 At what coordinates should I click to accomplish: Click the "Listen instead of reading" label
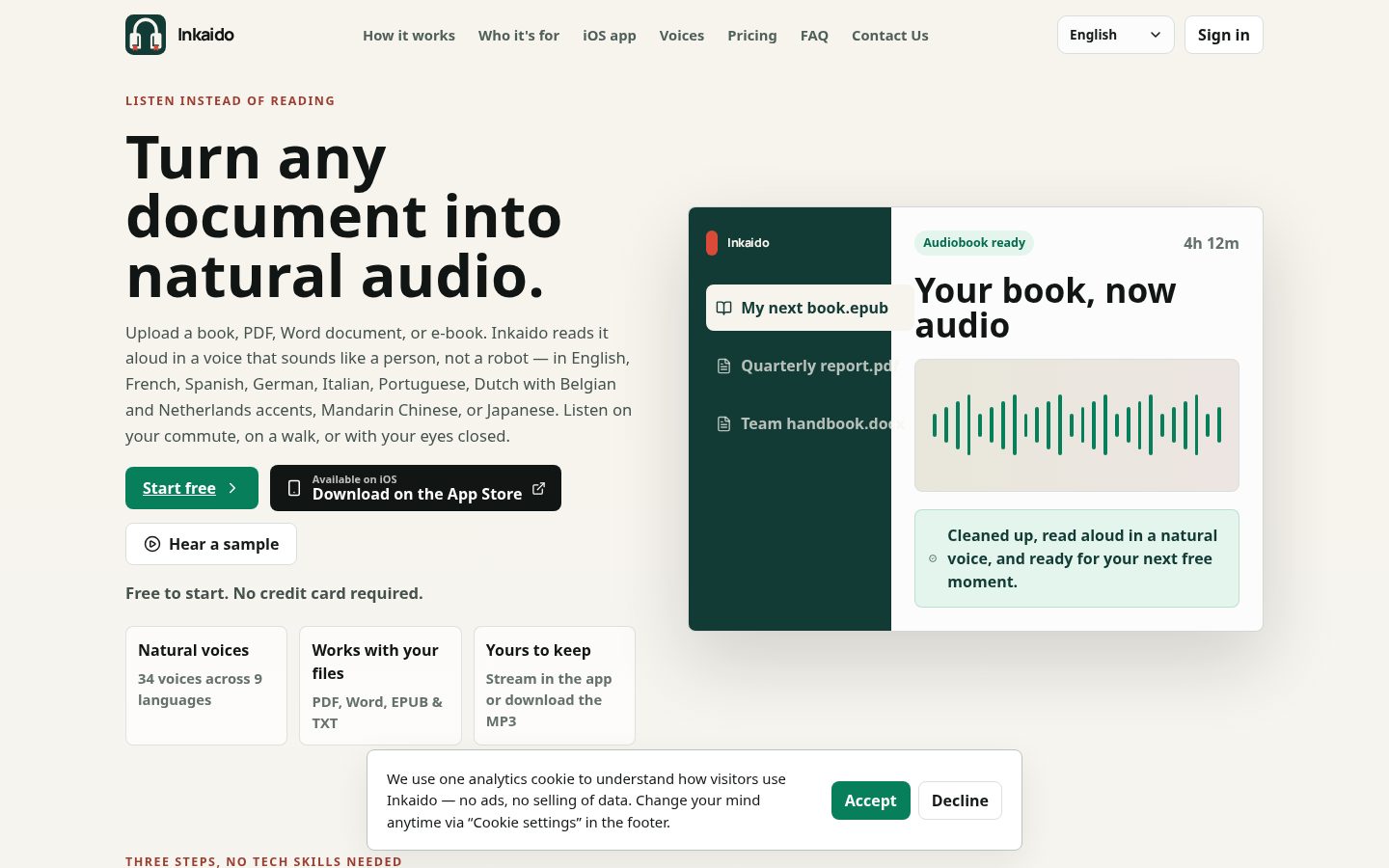[x=231, y=100]
